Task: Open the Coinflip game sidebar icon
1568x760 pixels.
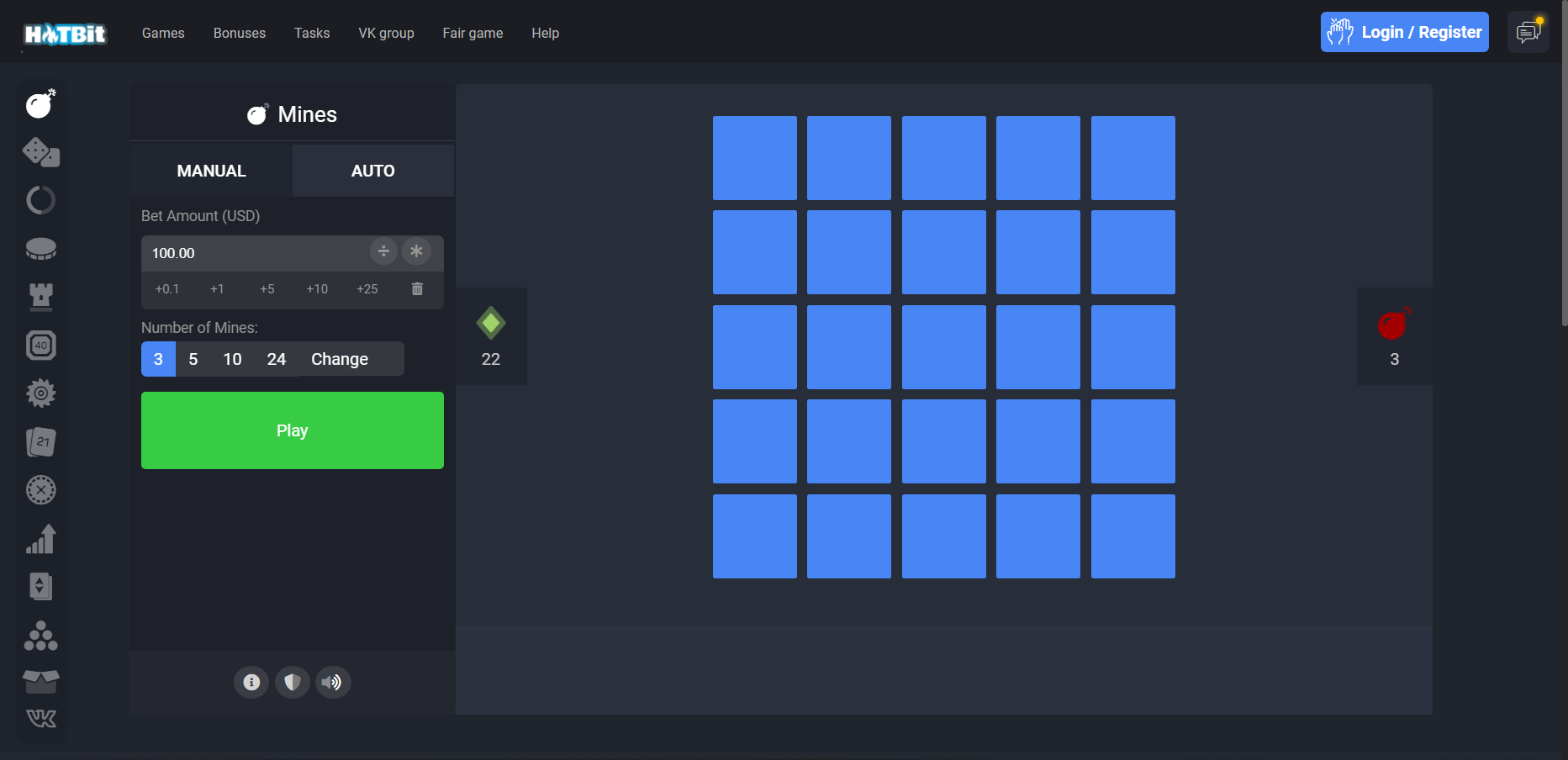Action: click(x=40, y=249)
